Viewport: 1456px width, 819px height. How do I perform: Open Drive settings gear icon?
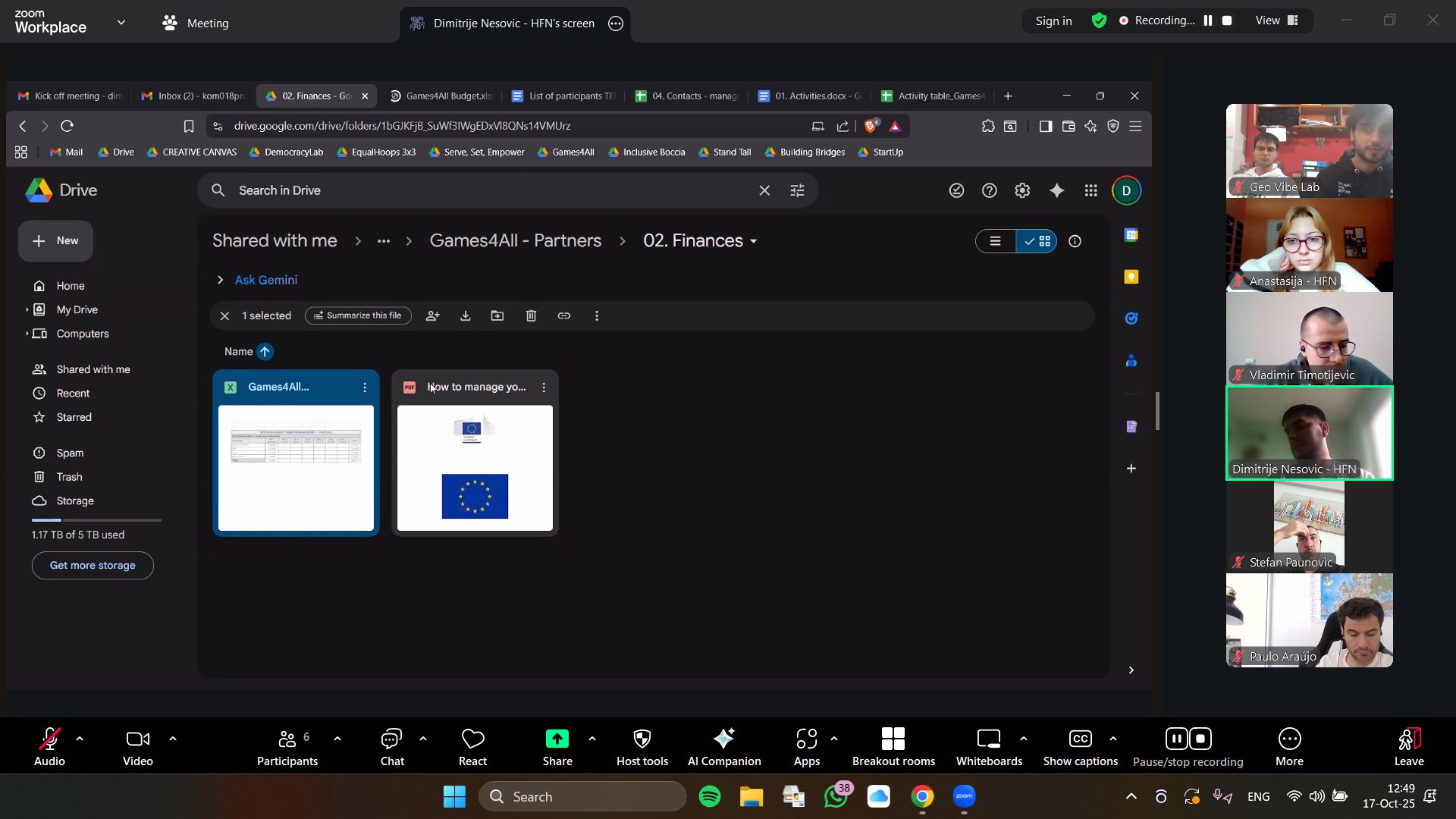(1022, 190)
